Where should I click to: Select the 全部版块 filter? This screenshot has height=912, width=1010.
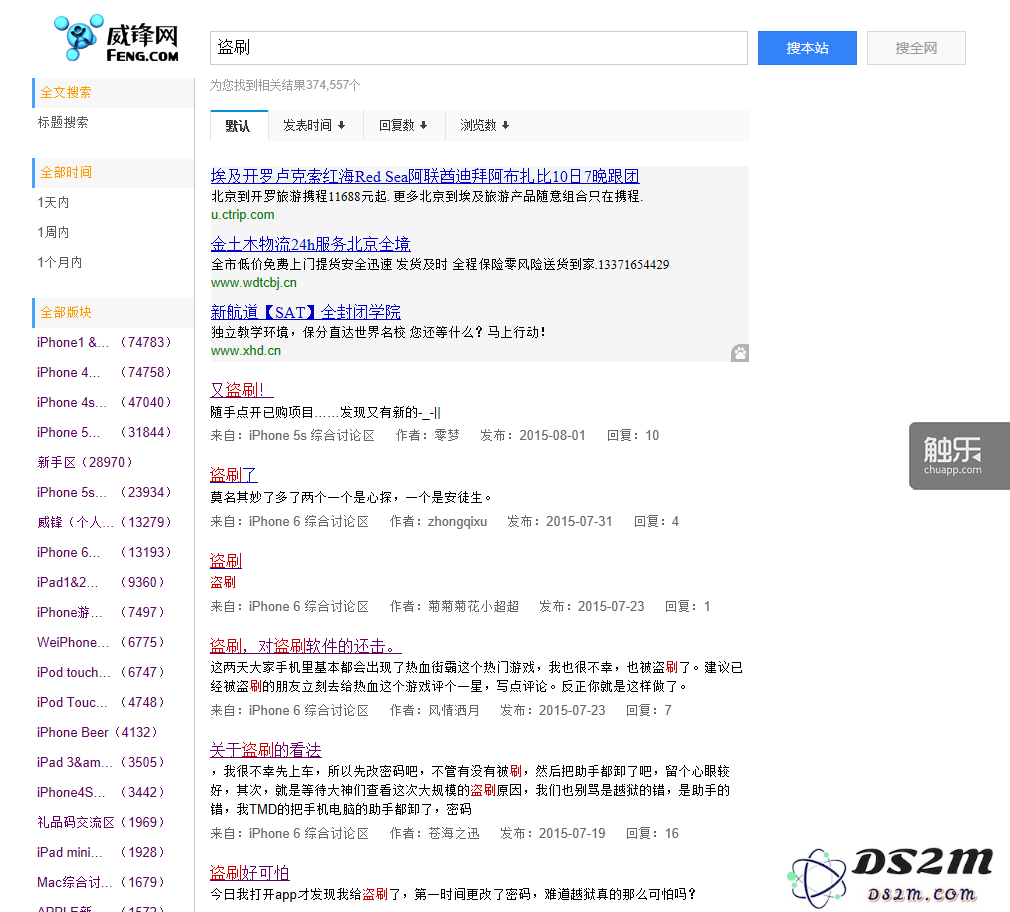click(x=66, y=312)
